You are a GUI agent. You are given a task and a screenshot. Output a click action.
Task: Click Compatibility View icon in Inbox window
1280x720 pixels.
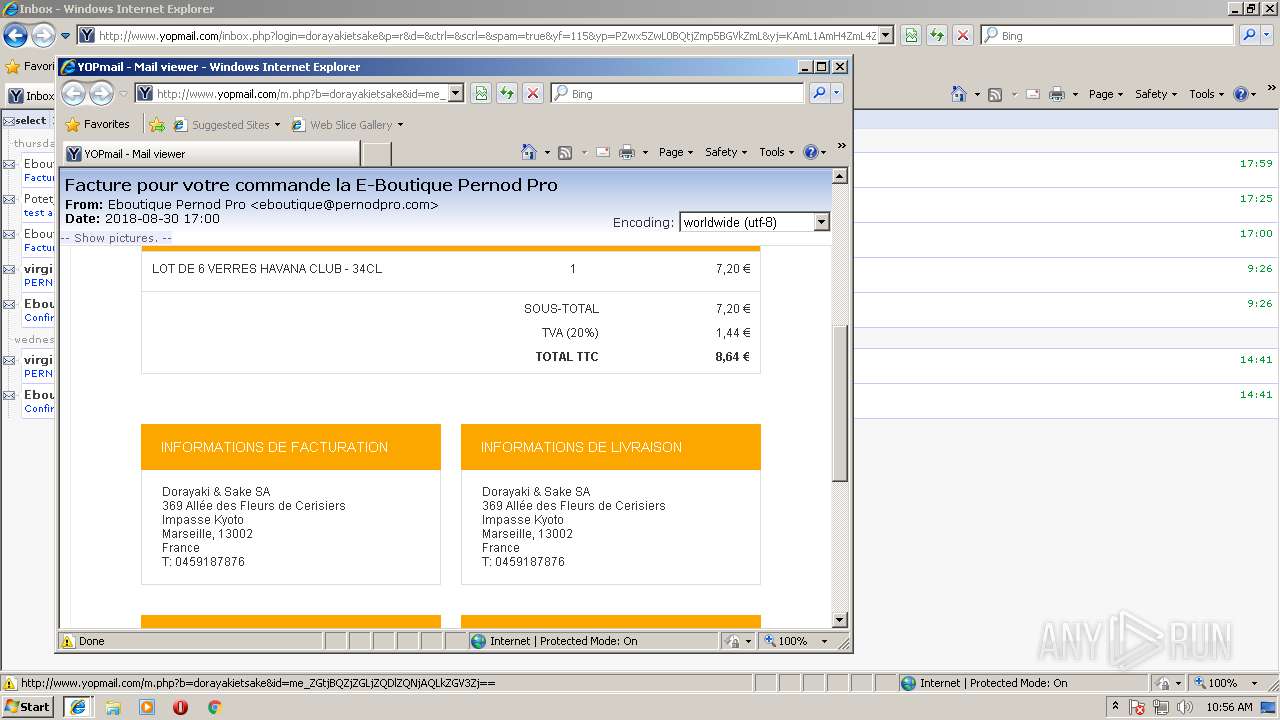[x=911, y=35]
